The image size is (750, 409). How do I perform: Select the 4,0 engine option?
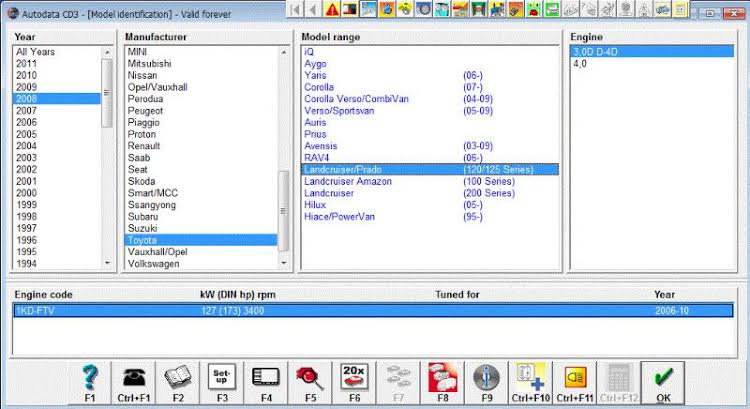[x=580, y=63]
